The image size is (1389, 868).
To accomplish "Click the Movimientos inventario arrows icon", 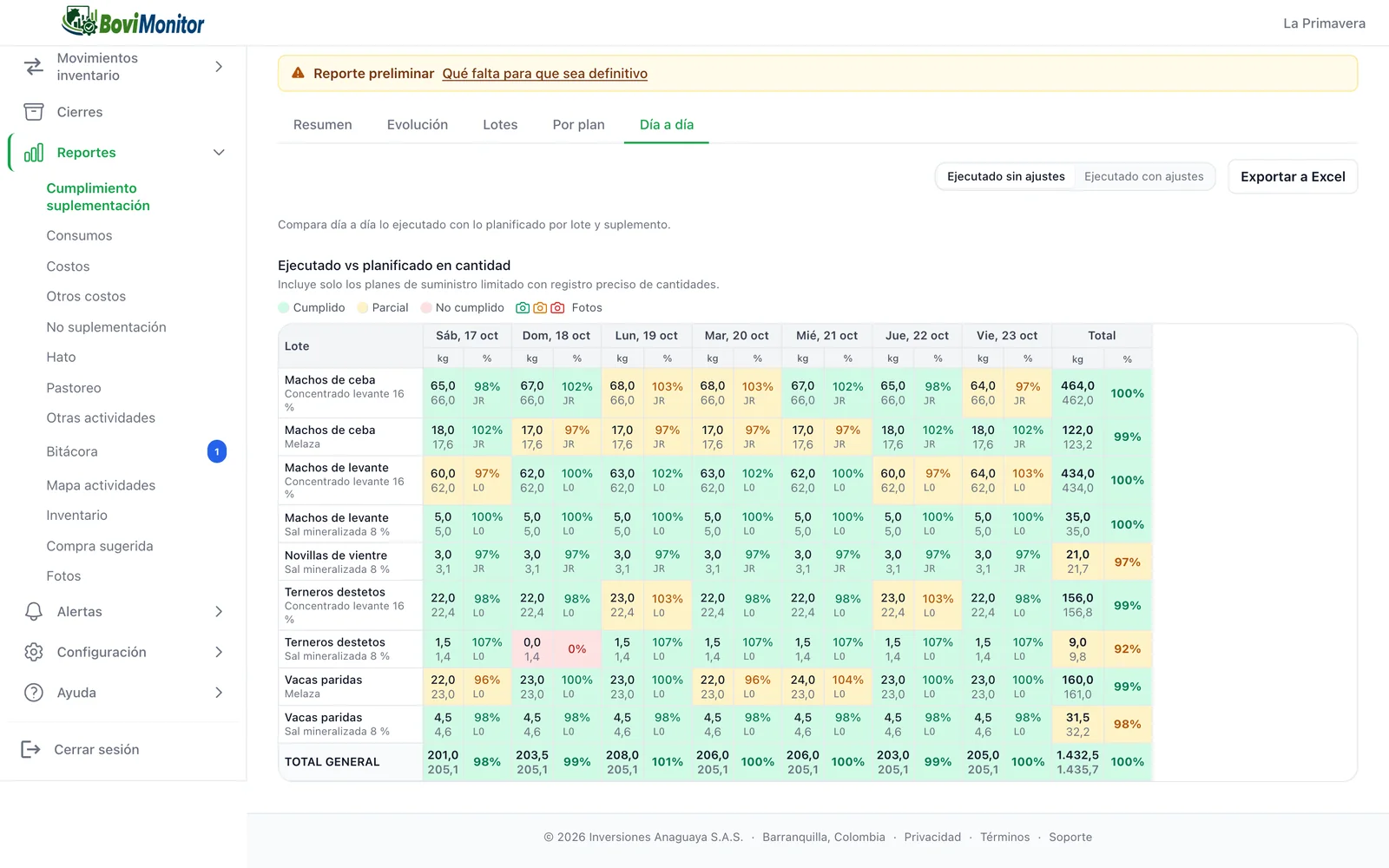I will click(34, 67).
